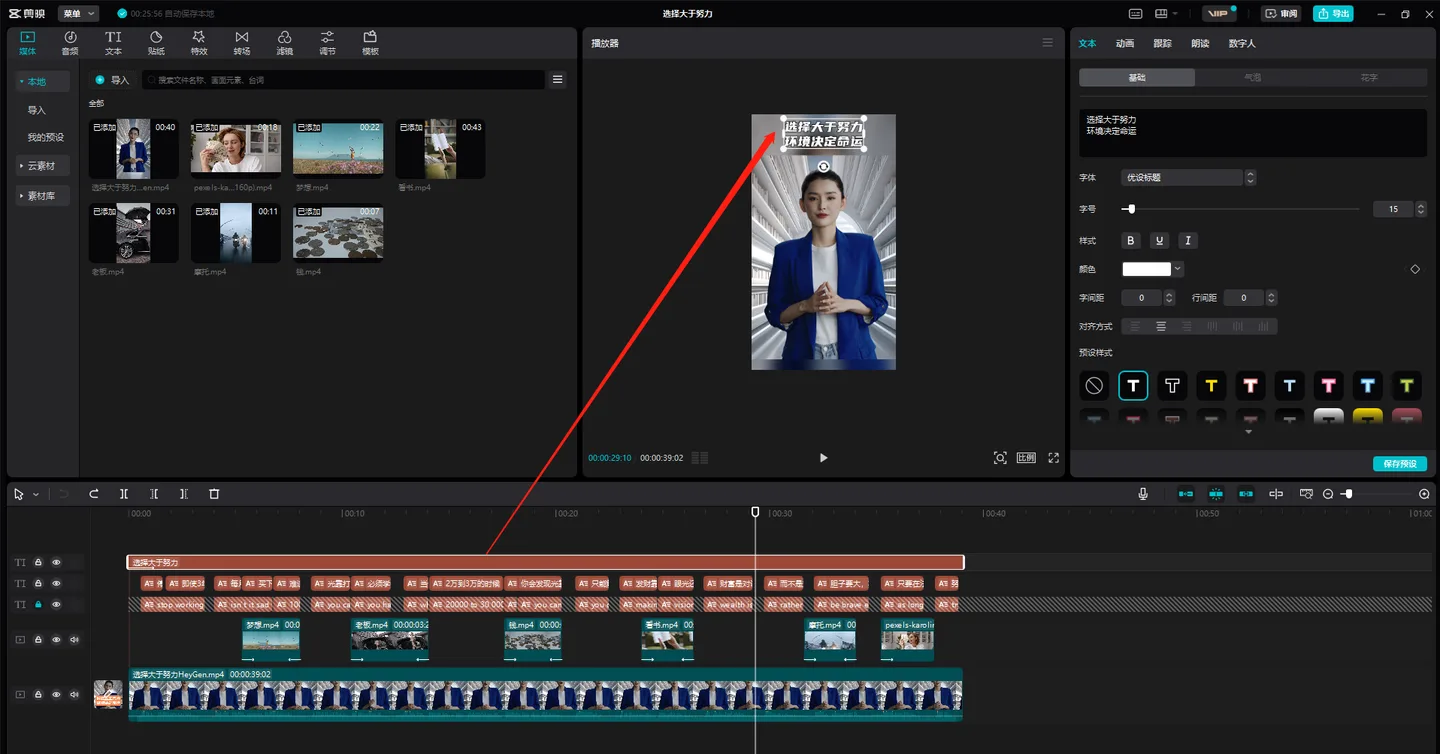Switch to the 朗读 tab
The width and height of the screenshot is (1440, 754).
pyautogui.click(x=1200, y=44)
